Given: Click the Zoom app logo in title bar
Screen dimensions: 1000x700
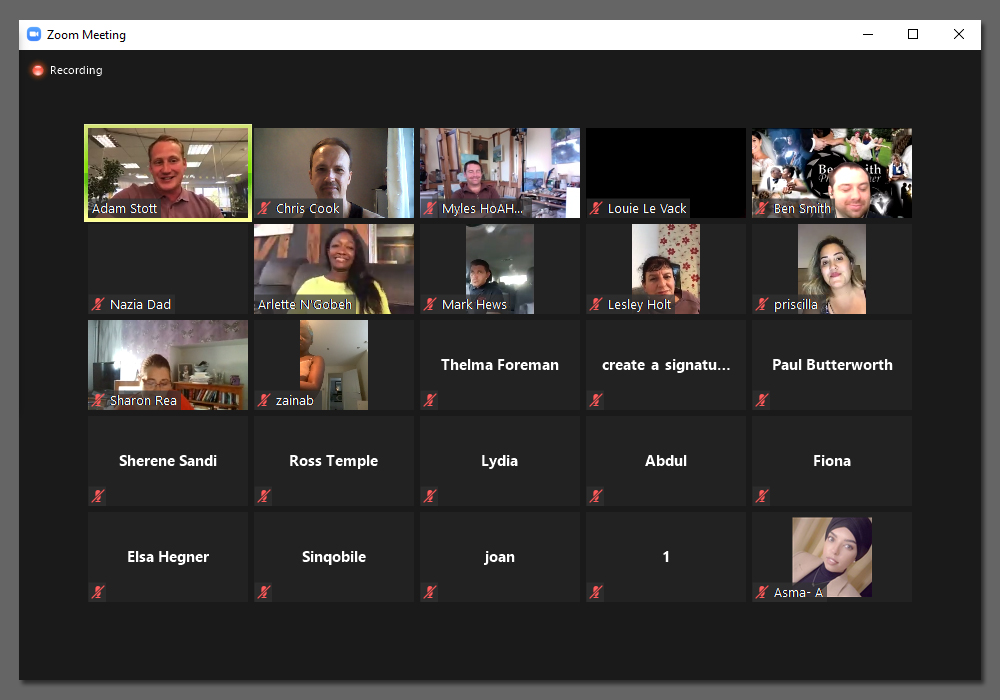Looking at the screenshot, I should click(34, 34).
